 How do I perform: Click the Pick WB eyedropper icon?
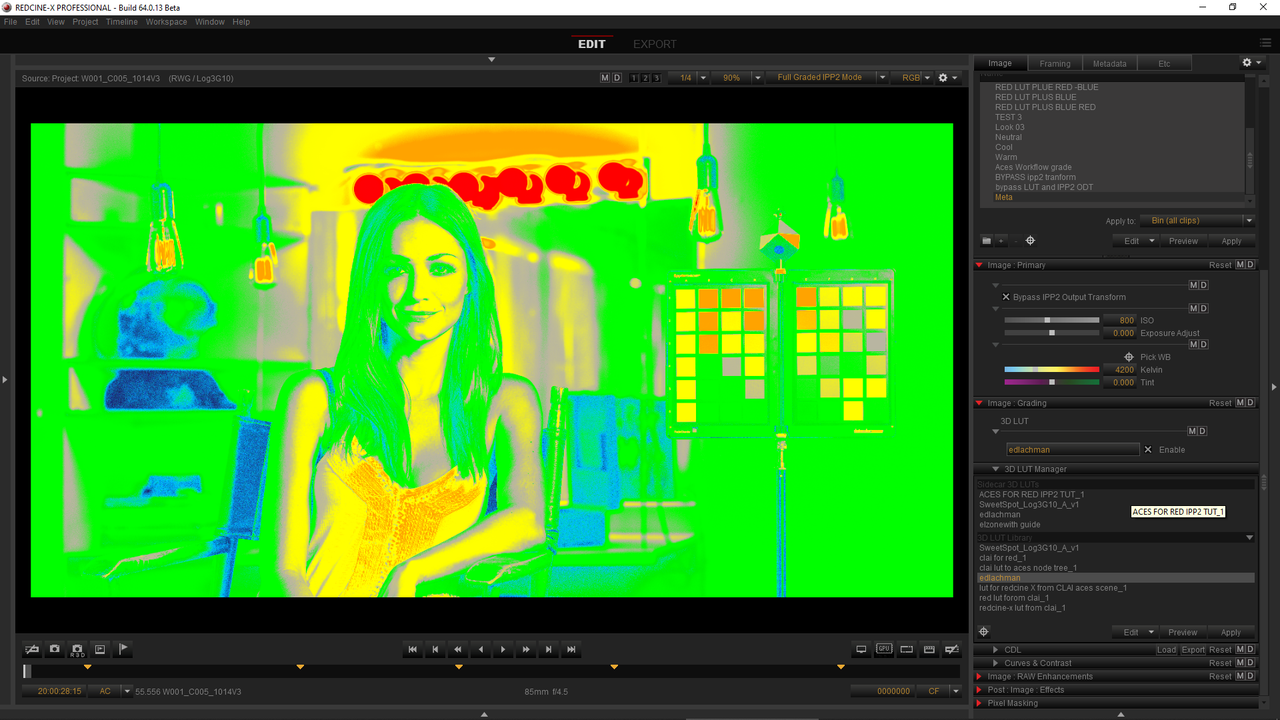1129,357
